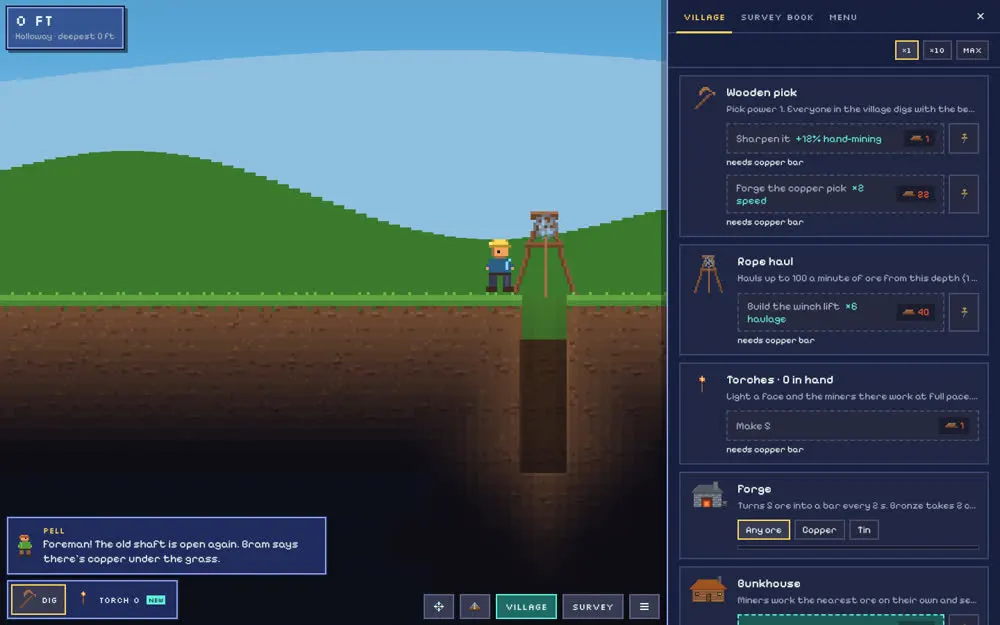The image size is (1000, 625).
Task: Click the depth indicator 0 FT box
Action: 65,28
